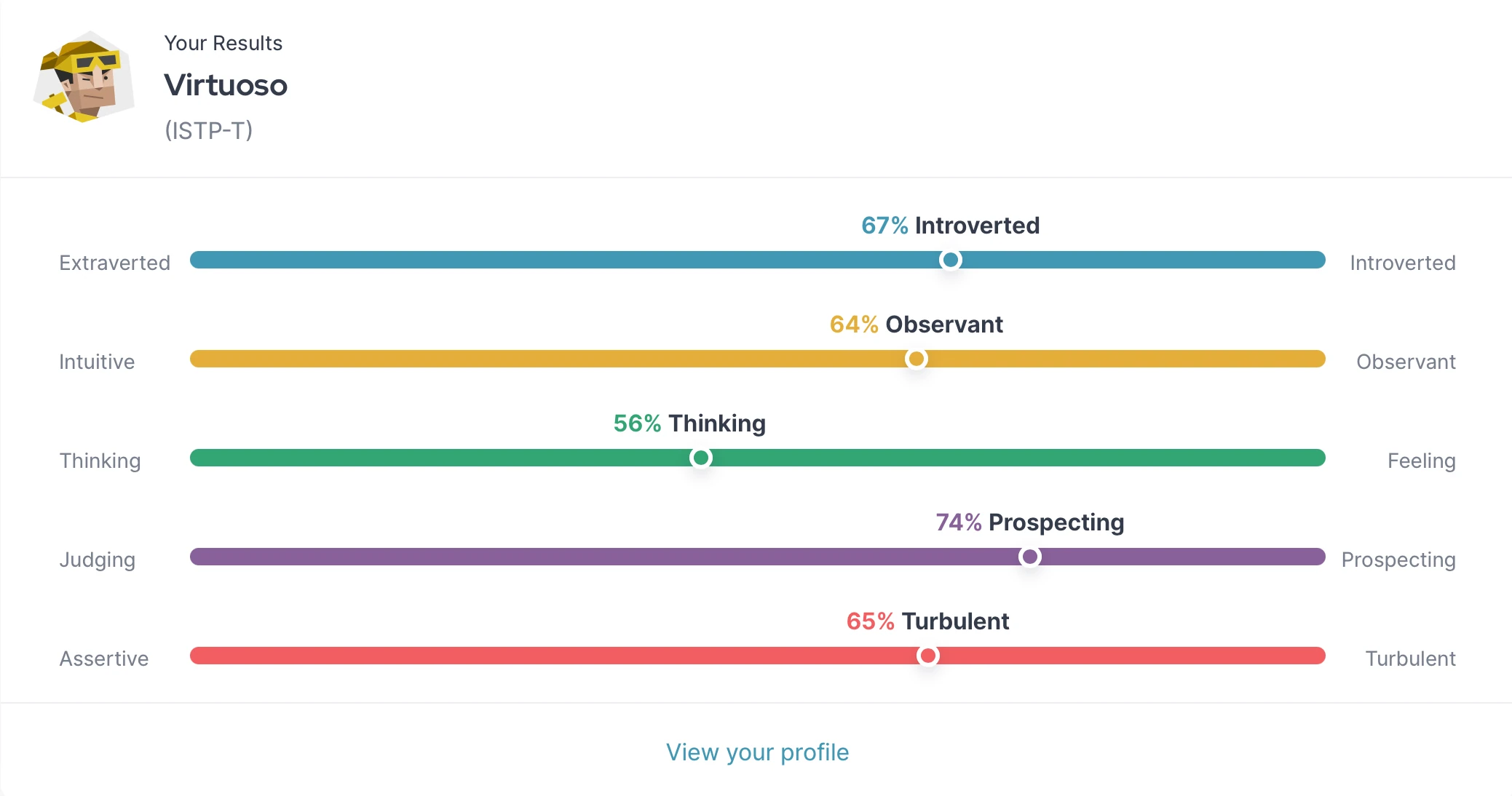
Task: Click the Observant slider marker
Action: pyautogui.click(x=917, y=359)
